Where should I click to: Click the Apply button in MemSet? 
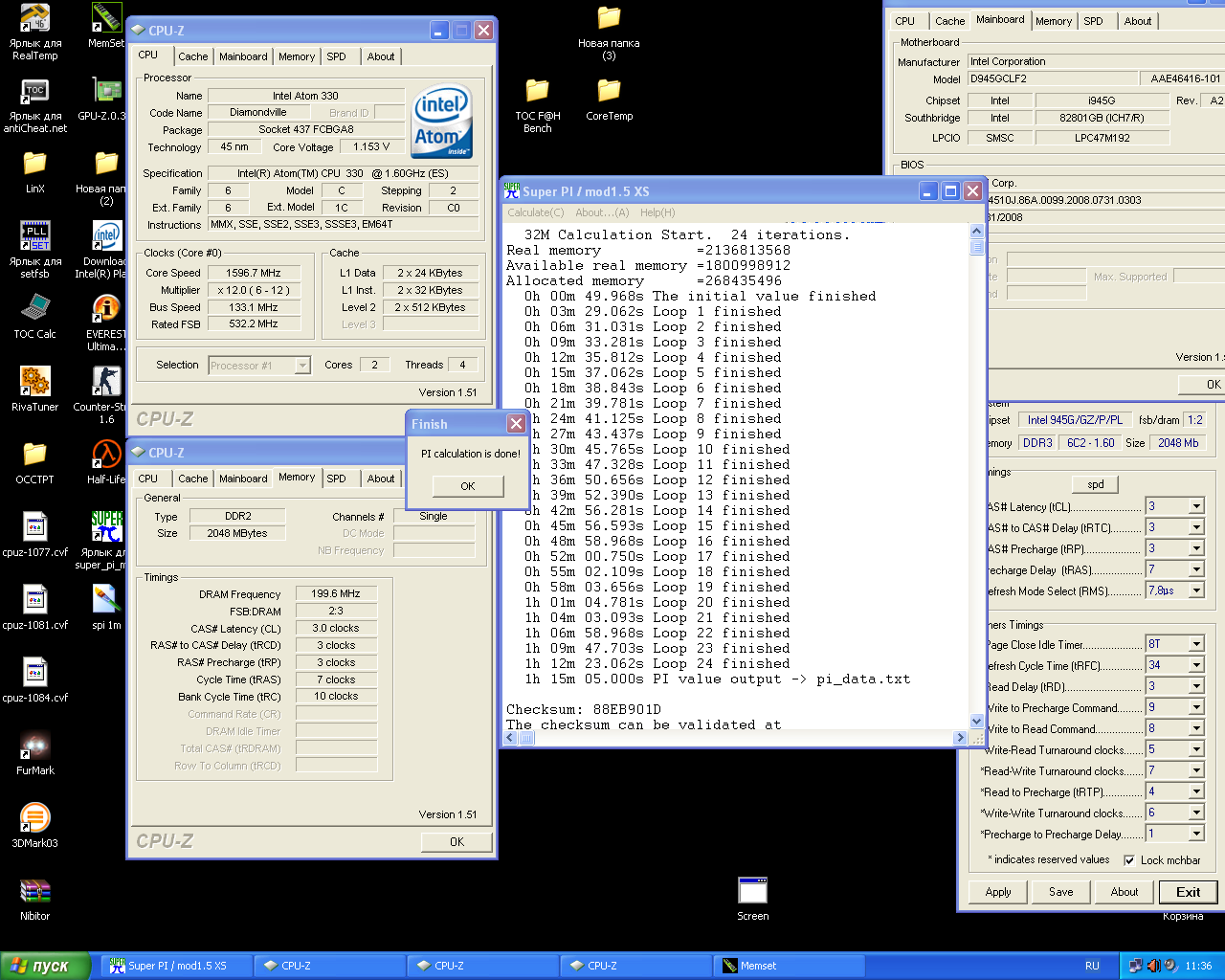click(x=998, y=892)
